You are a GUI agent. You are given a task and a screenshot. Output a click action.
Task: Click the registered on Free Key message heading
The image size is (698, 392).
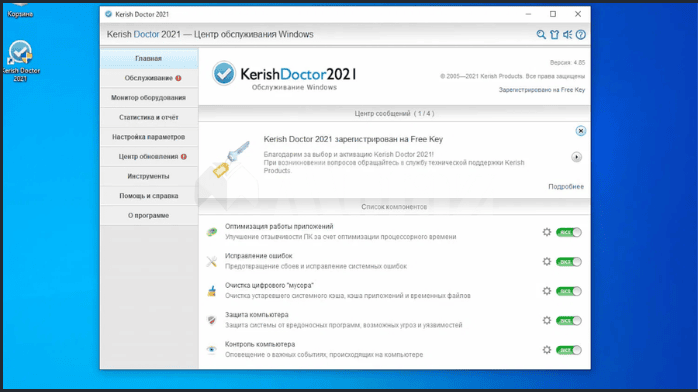pyautogui.click(x=353, y=139)
